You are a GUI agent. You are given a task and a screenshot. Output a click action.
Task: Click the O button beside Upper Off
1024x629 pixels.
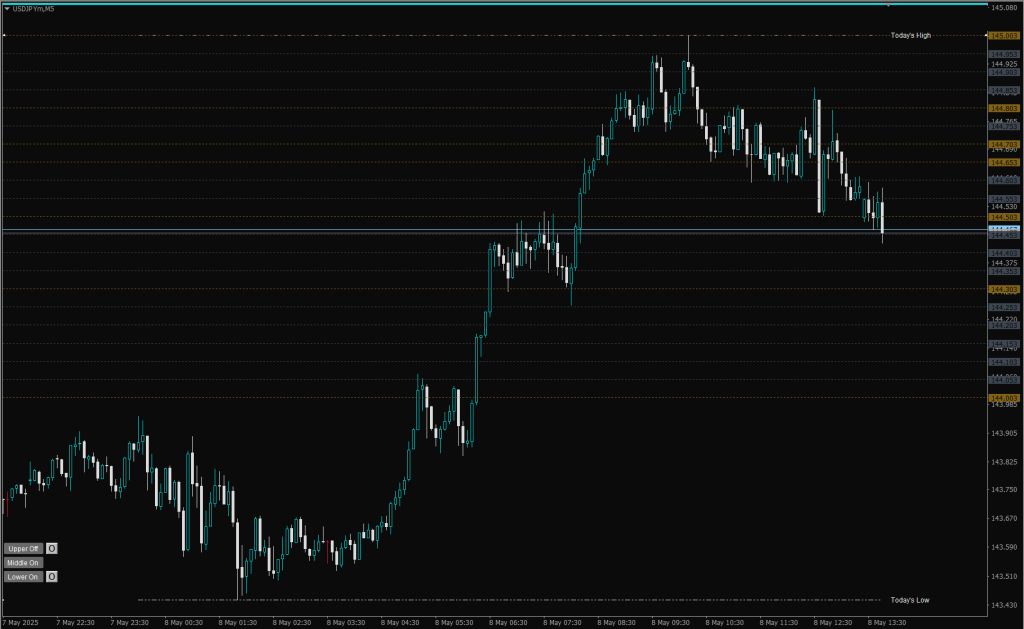(x=52, y=548)
